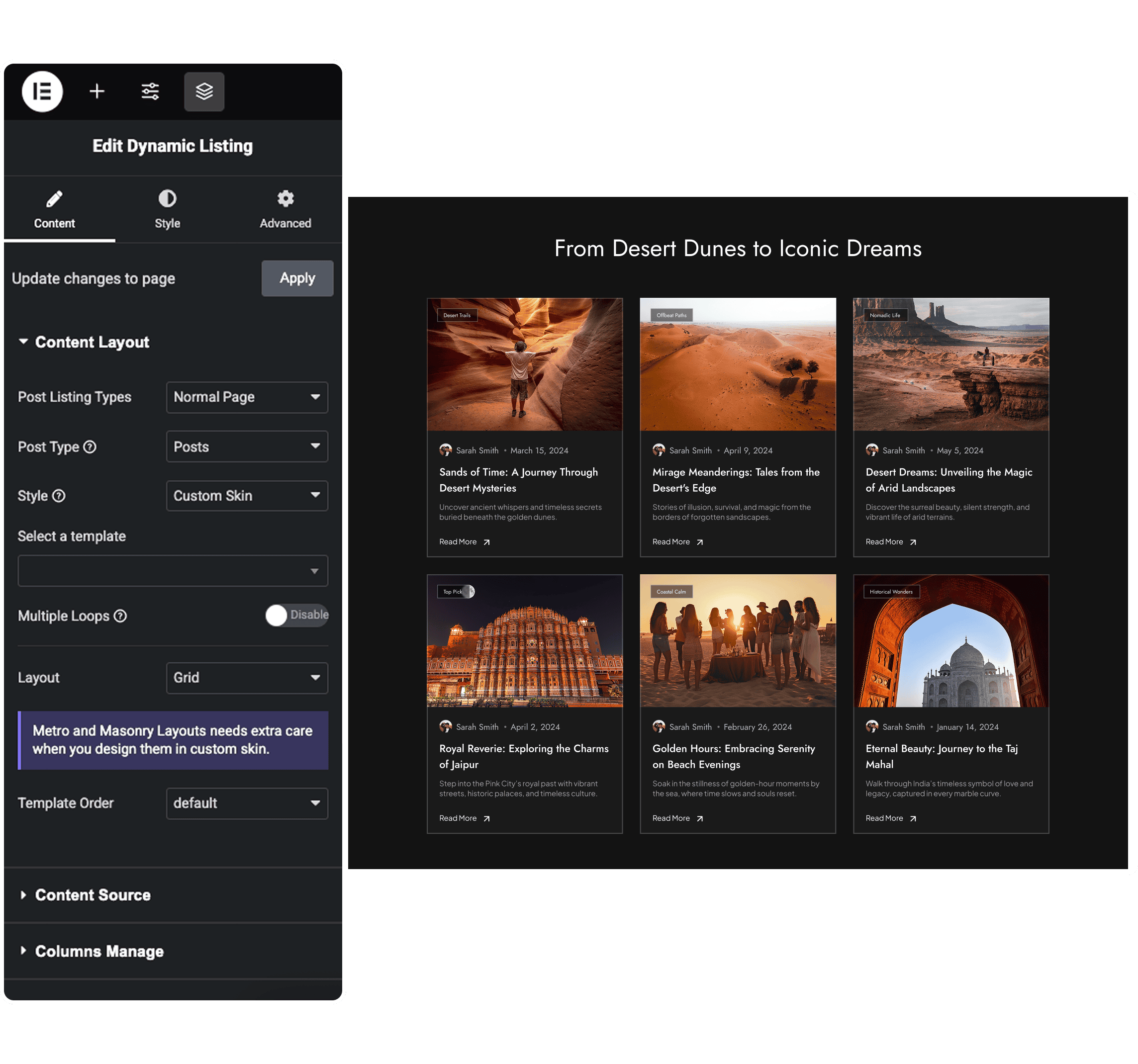The width and height of the screenshot is (1138, 1064).
Task: Click the Multiple Loops help icon
Action: click(120, 617)
